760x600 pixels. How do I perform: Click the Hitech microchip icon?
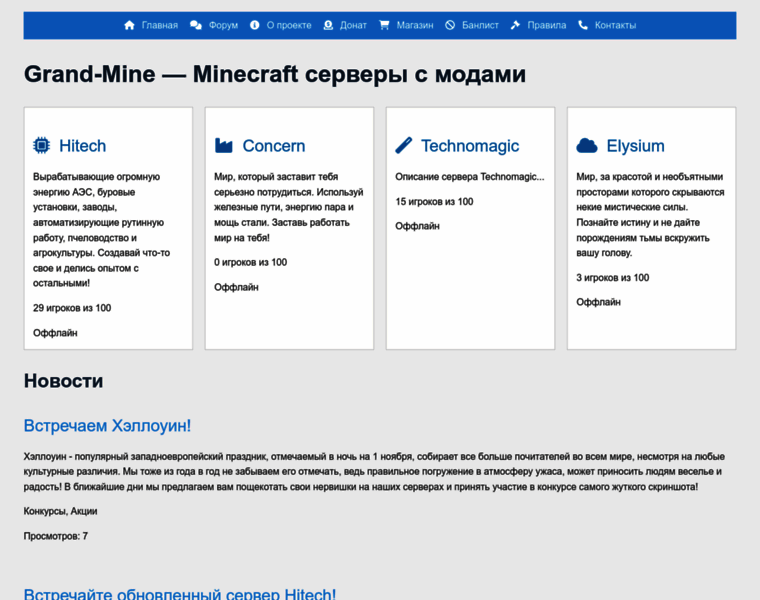[42, 145]
